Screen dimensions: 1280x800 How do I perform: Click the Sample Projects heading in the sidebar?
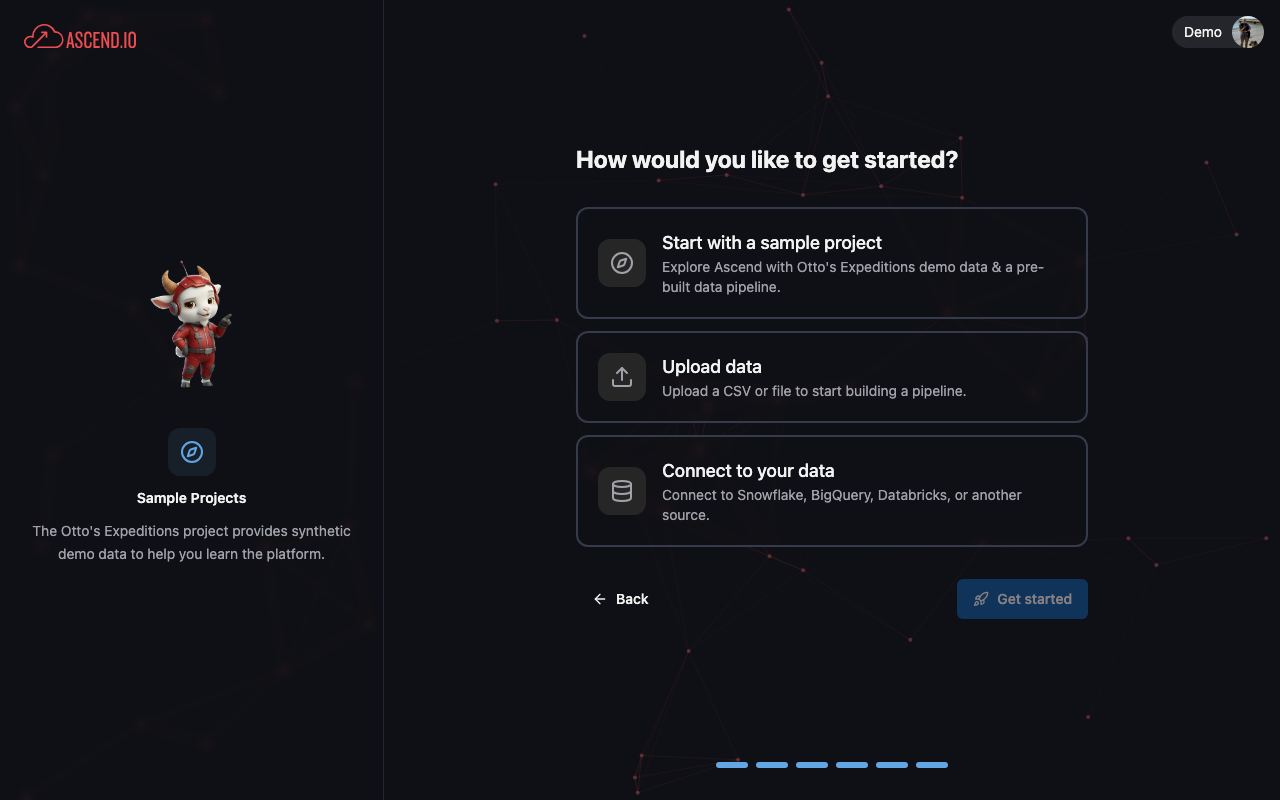click(x=191, y=497)
